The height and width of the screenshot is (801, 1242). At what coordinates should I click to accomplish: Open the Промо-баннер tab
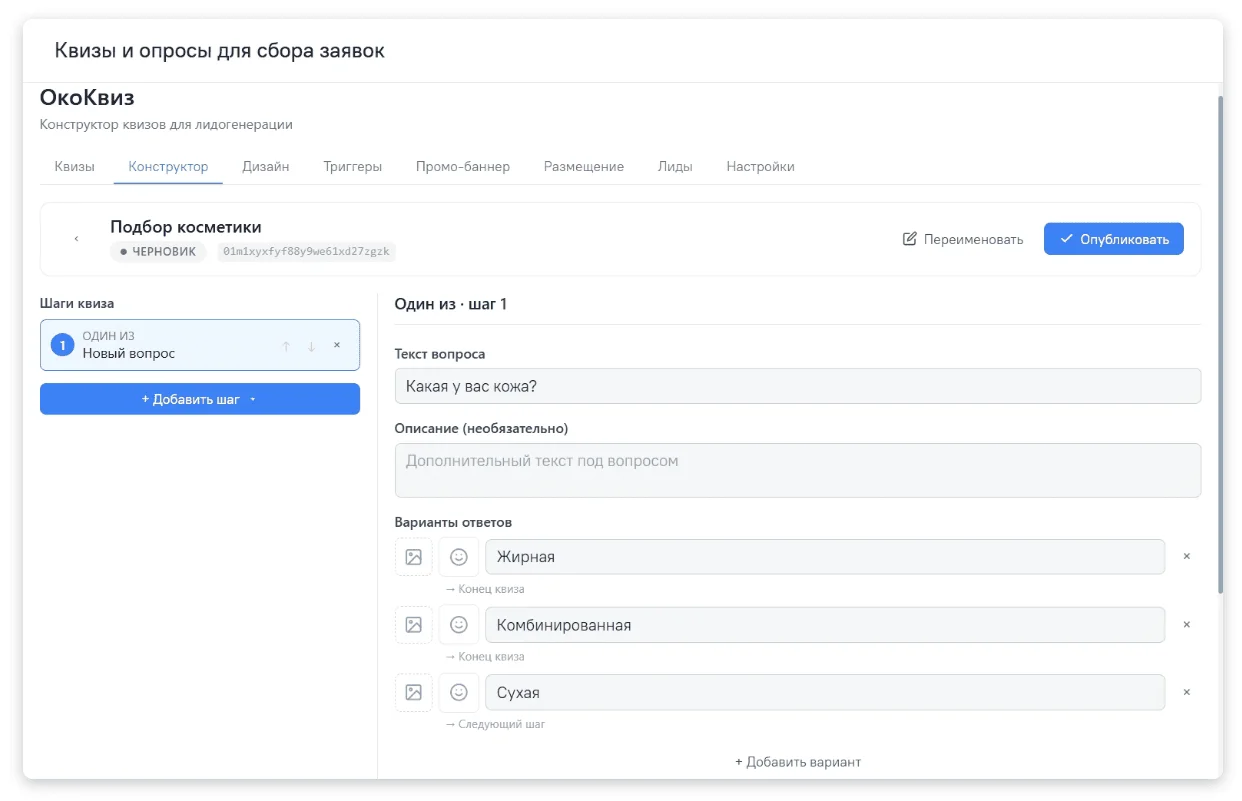pos(463,167)
